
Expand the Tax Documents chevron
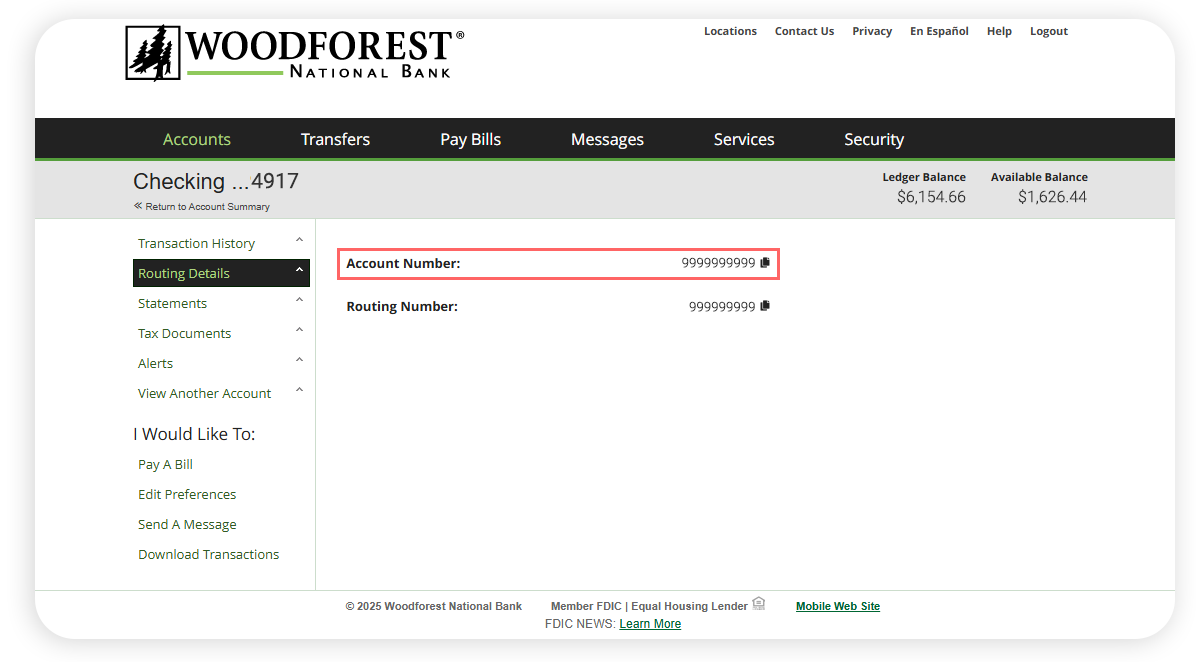point(299,331)
